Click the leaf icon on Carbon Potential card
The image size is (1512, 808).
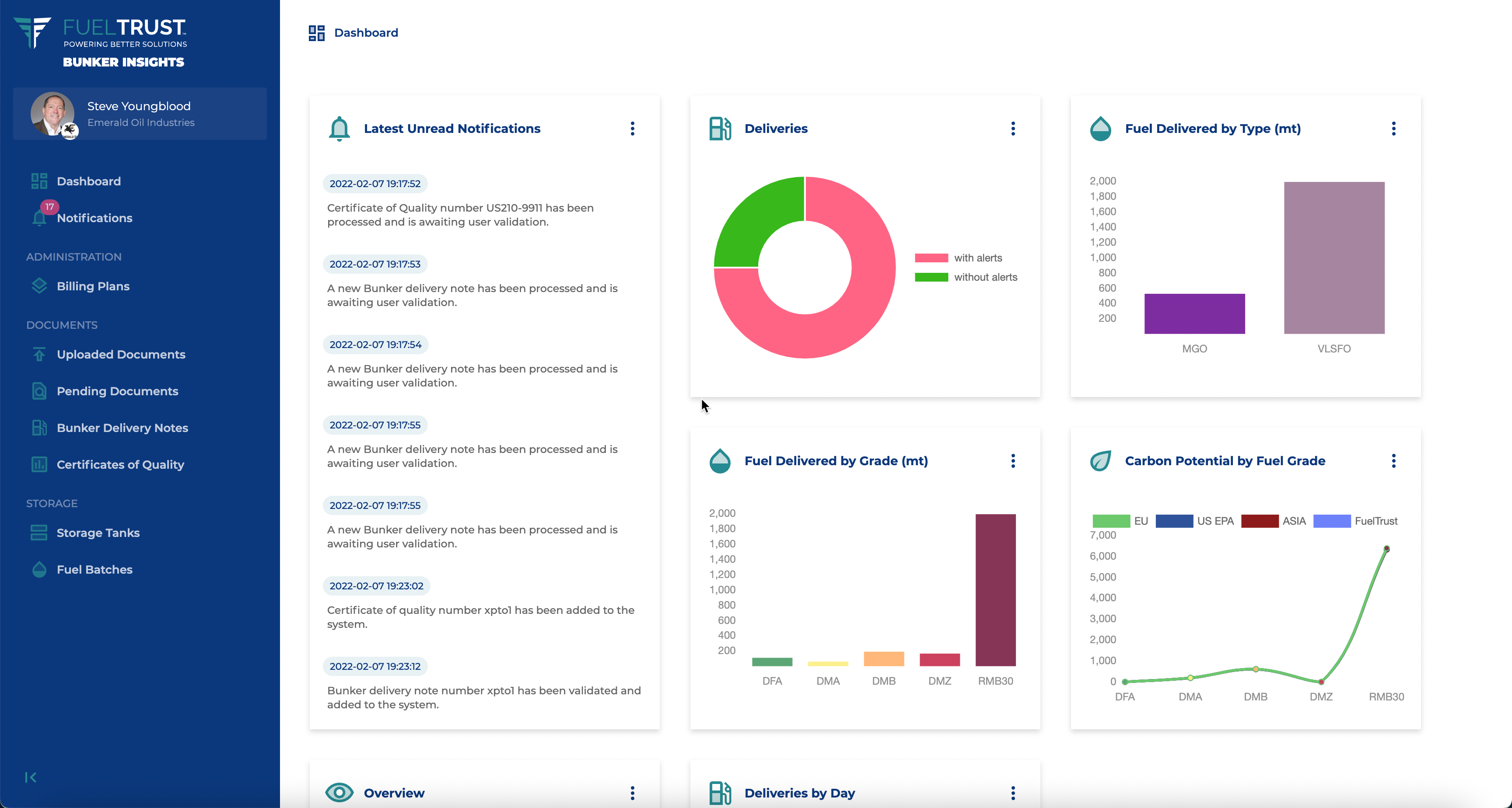pyautogui.click(x=1101, y=461)
